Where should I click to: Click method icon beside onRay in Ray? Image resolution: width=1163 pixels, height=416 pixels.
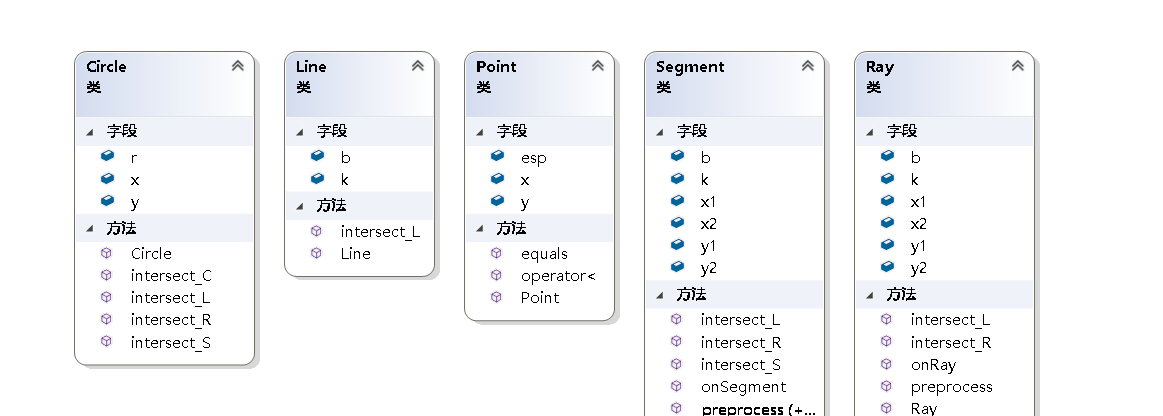click(887, 364)
